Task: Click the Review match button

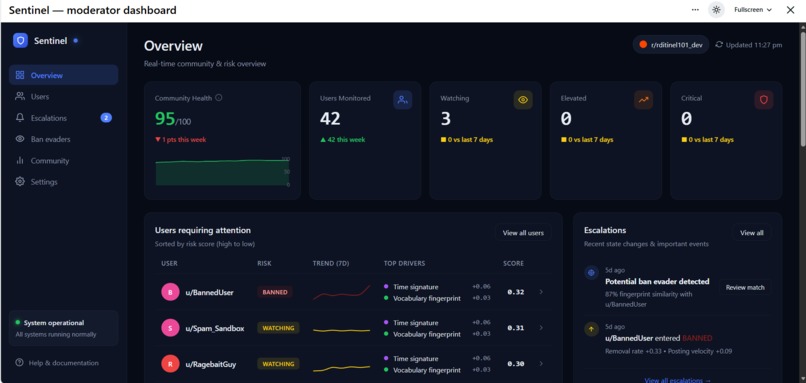Action: coord(745,287)
